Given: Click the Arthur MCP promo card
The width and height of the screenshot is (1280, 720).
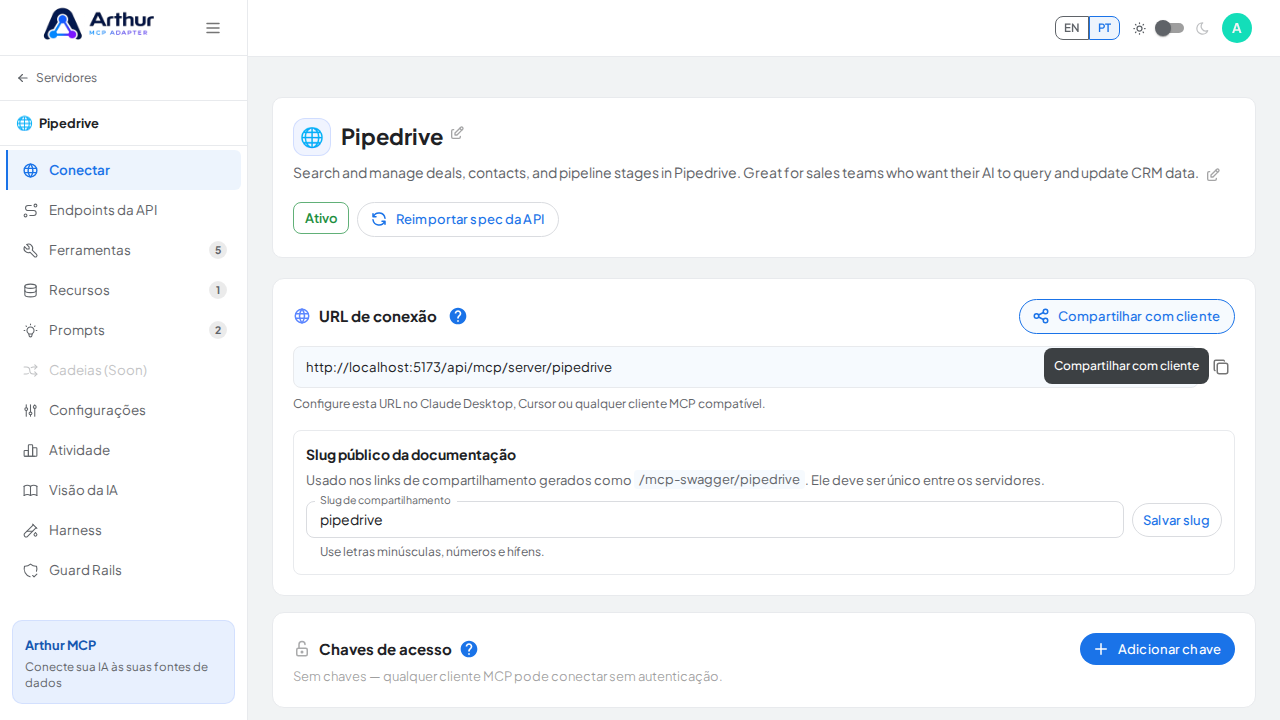Looking at the screenshot, I should click(123, 662).
